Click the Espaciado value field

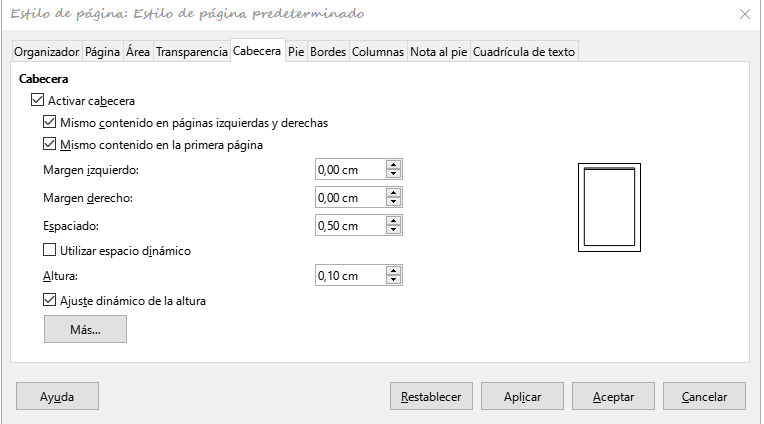tap(350, 226)
